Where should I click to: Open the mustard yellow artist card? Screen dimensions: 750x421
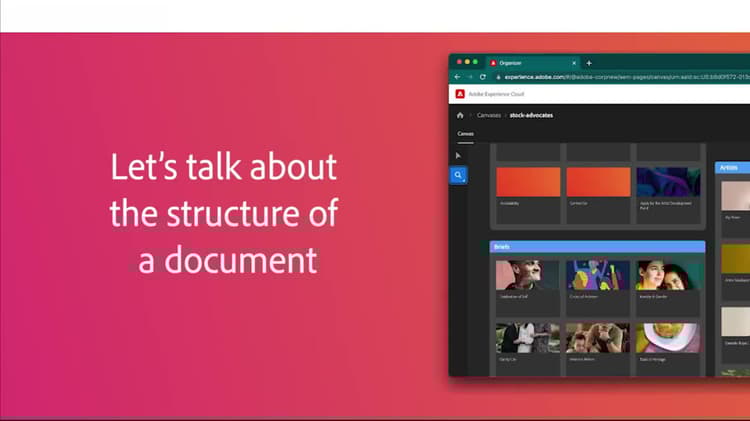[x=736, y=258]
